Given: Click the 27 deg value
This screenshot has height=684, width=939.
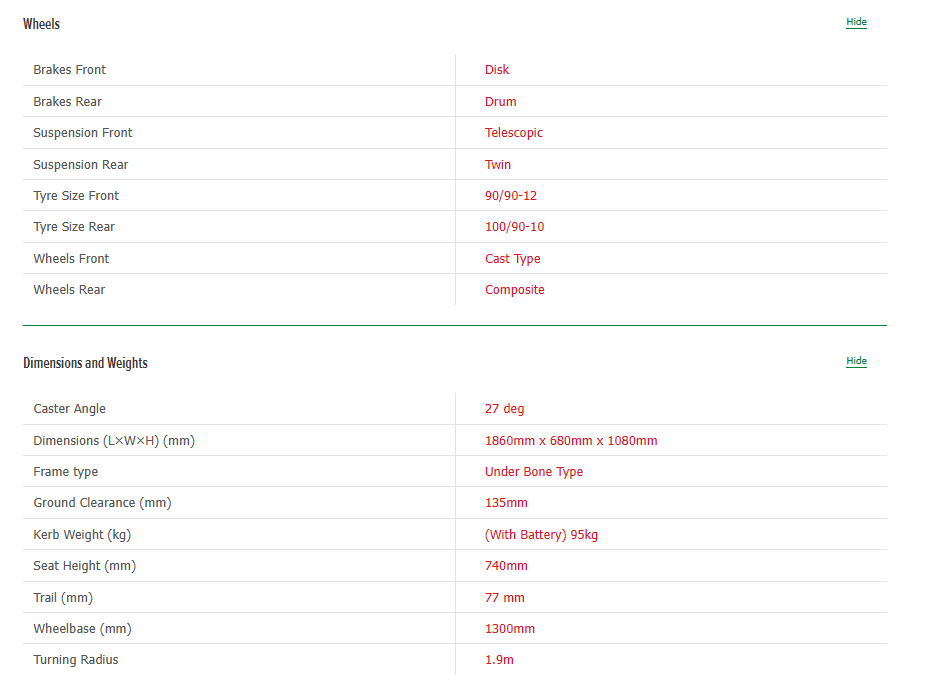Looking at the screenshot, I should point(504,409).
